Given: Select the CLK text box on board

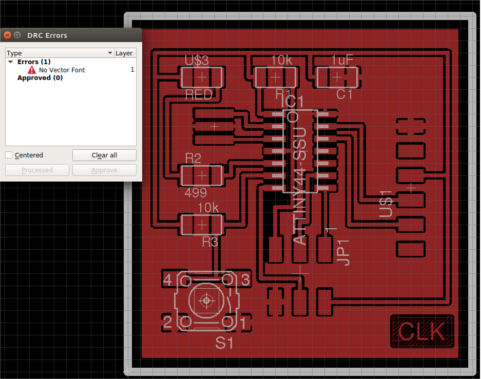Looking at the screenshot, I should point(422,331).
